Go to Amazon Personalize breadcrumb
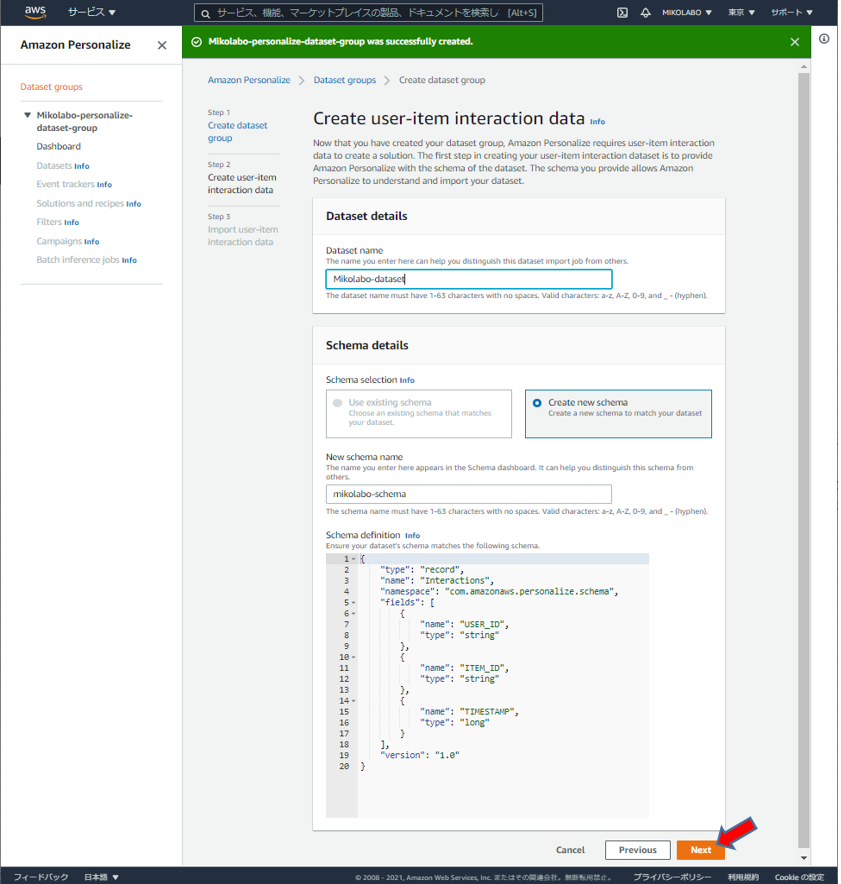841x884 pixels. point(250,80)
